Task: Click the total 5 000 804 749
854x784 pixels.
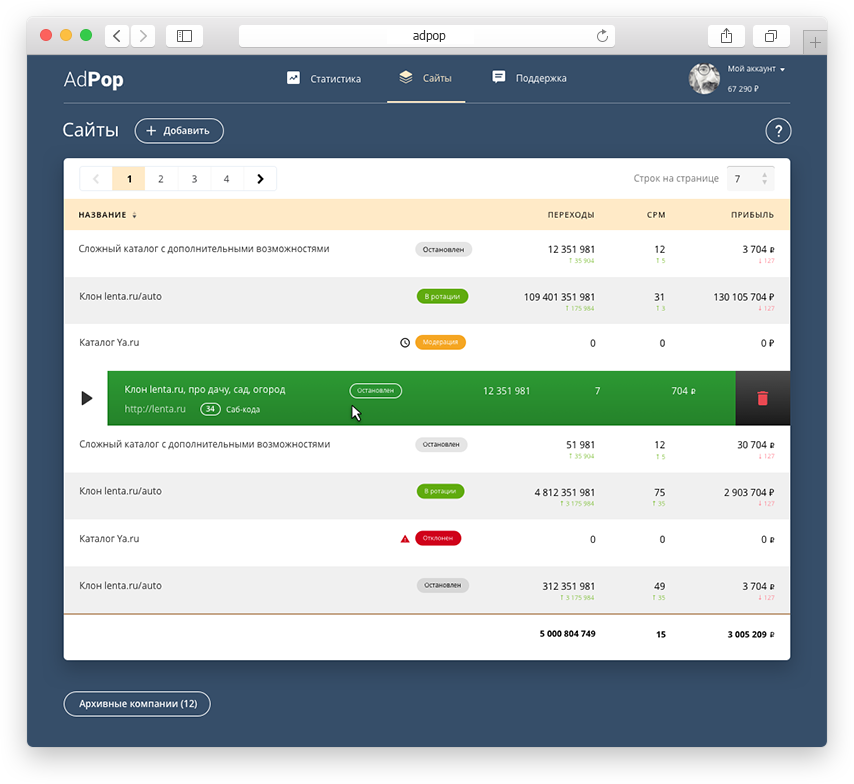Action: (568, 634)
